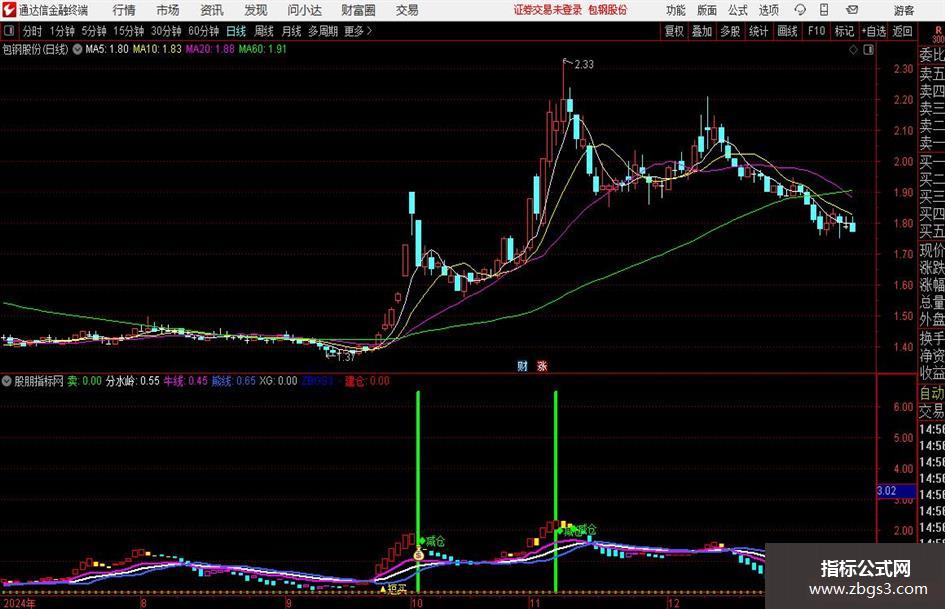Switch to 30分钟 period
This screenshot has width=945, height=609.
click(166, 31)
